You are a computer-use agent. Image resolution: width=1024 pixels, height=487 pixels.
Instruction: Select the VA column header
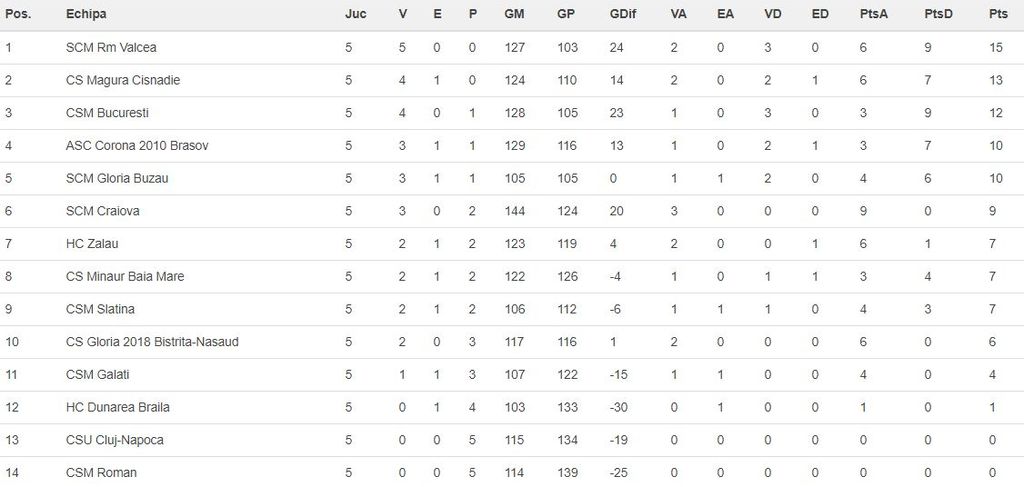[679, 14]
